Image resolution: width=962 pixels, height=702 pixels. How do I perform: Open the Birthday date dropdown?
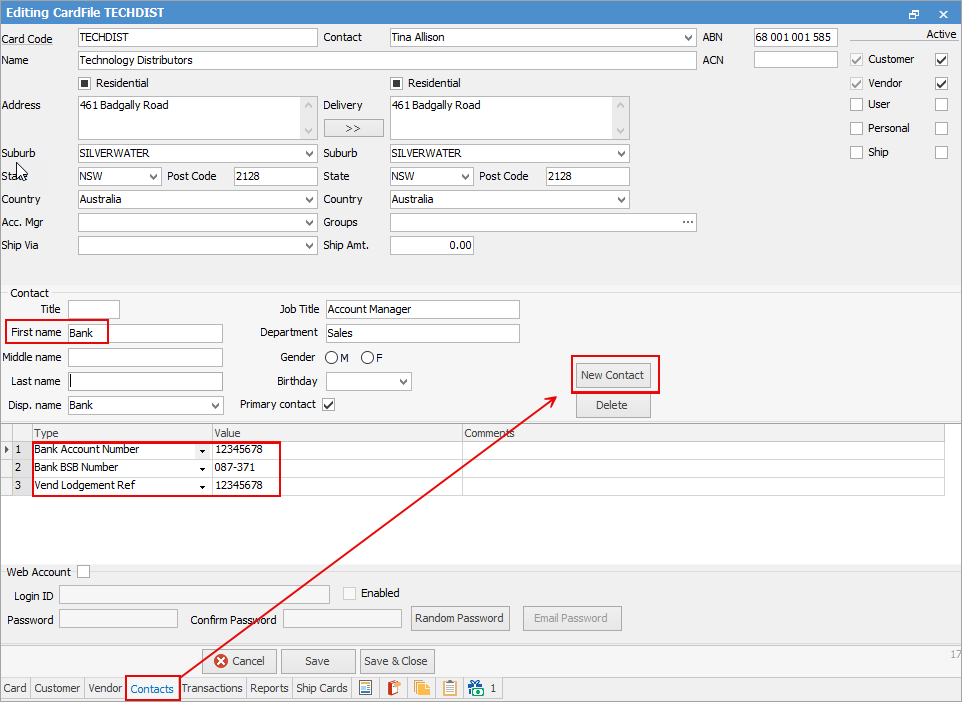click(403, 382)
